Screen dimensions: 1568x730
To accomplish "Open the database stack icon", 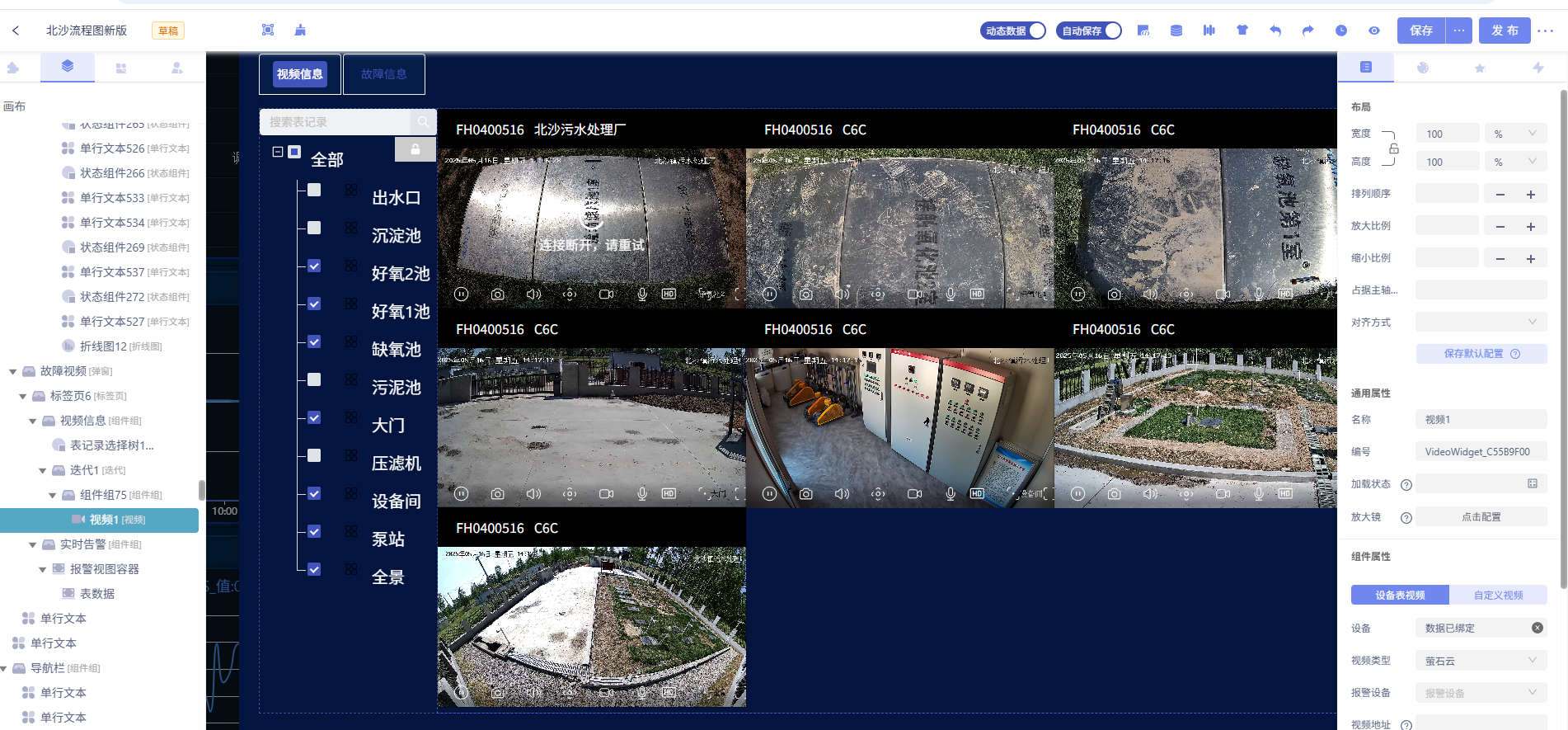I will (x=1176, y=31).
